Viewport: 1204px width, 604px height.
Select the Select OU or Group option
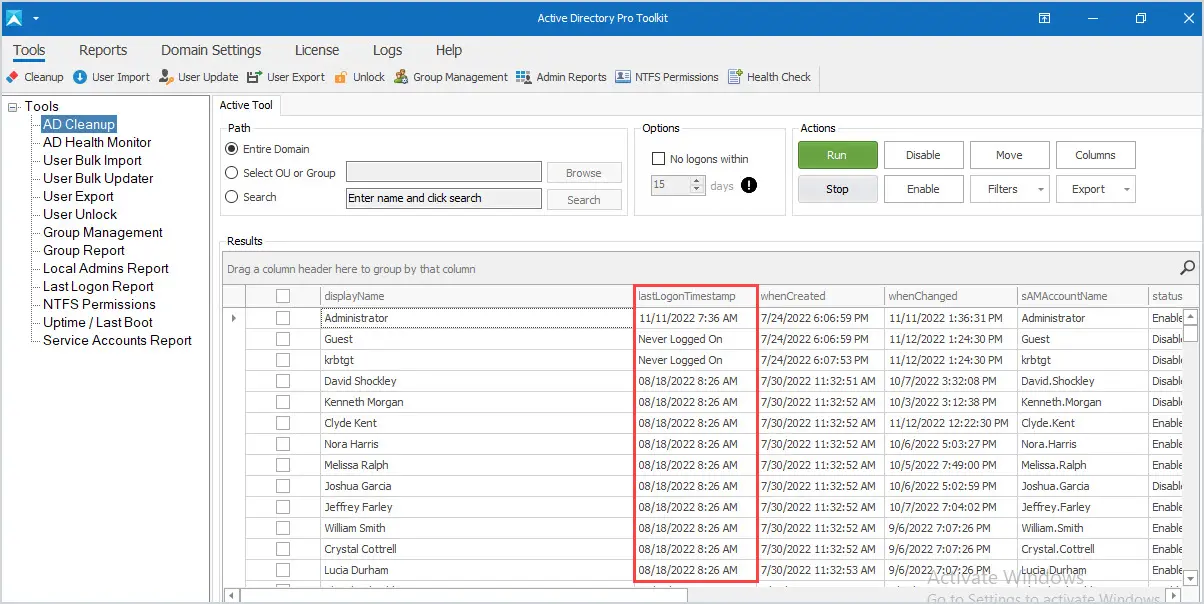pos(232,173)
